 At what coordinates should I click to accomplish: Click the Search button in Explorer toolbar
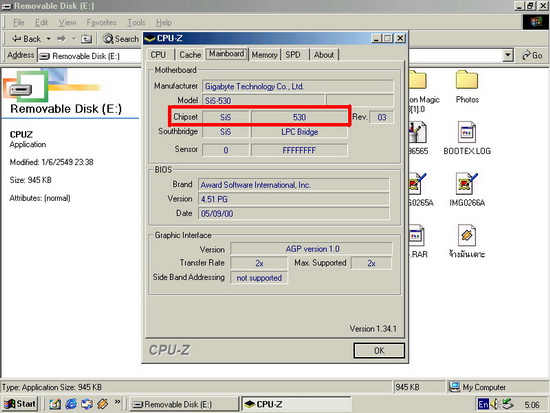click(x=121, y=39)
